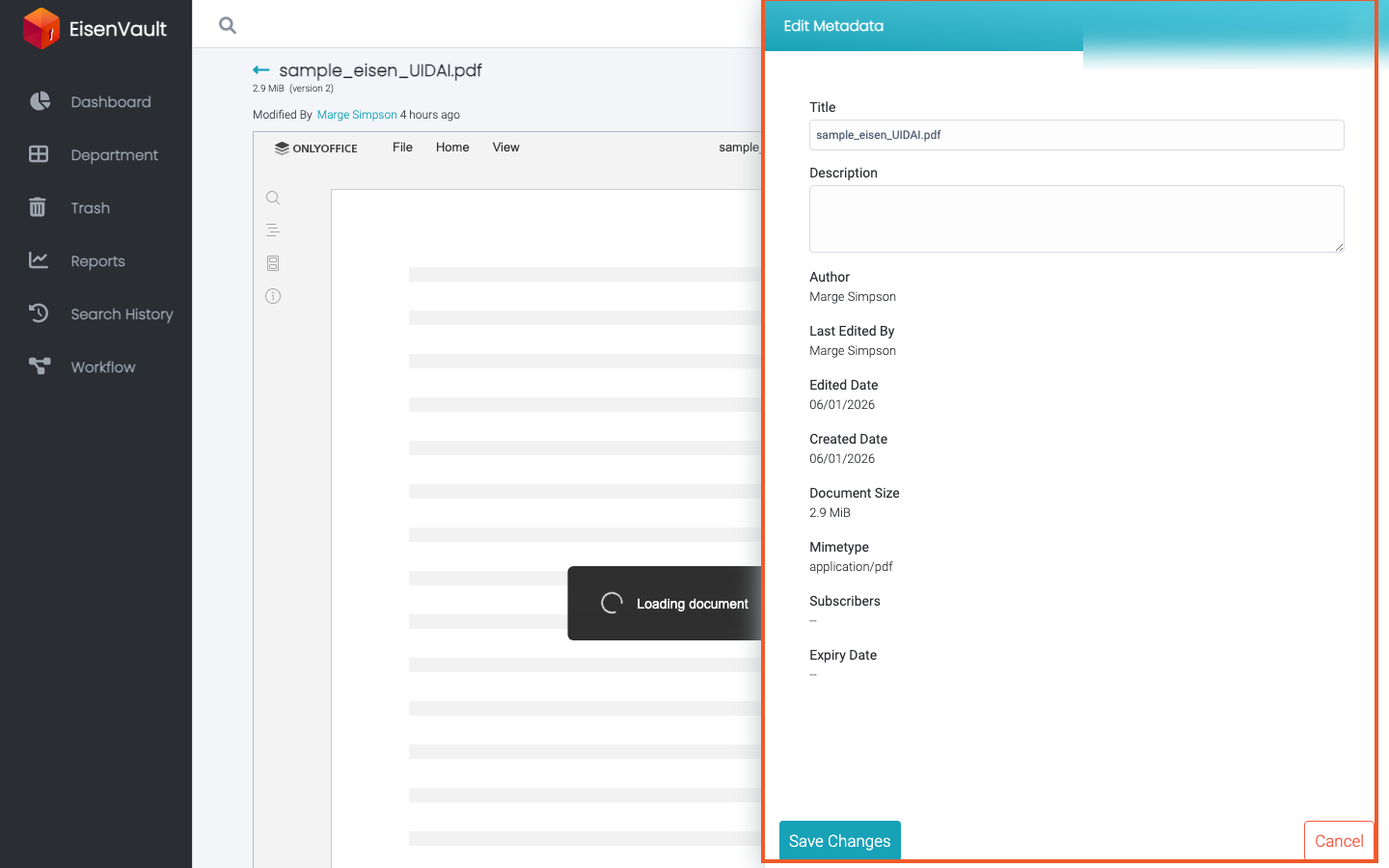The image size is (1389, 868).
Task: Open the ONLYOFFICE headings navigation icon
Action: point(273,231)
